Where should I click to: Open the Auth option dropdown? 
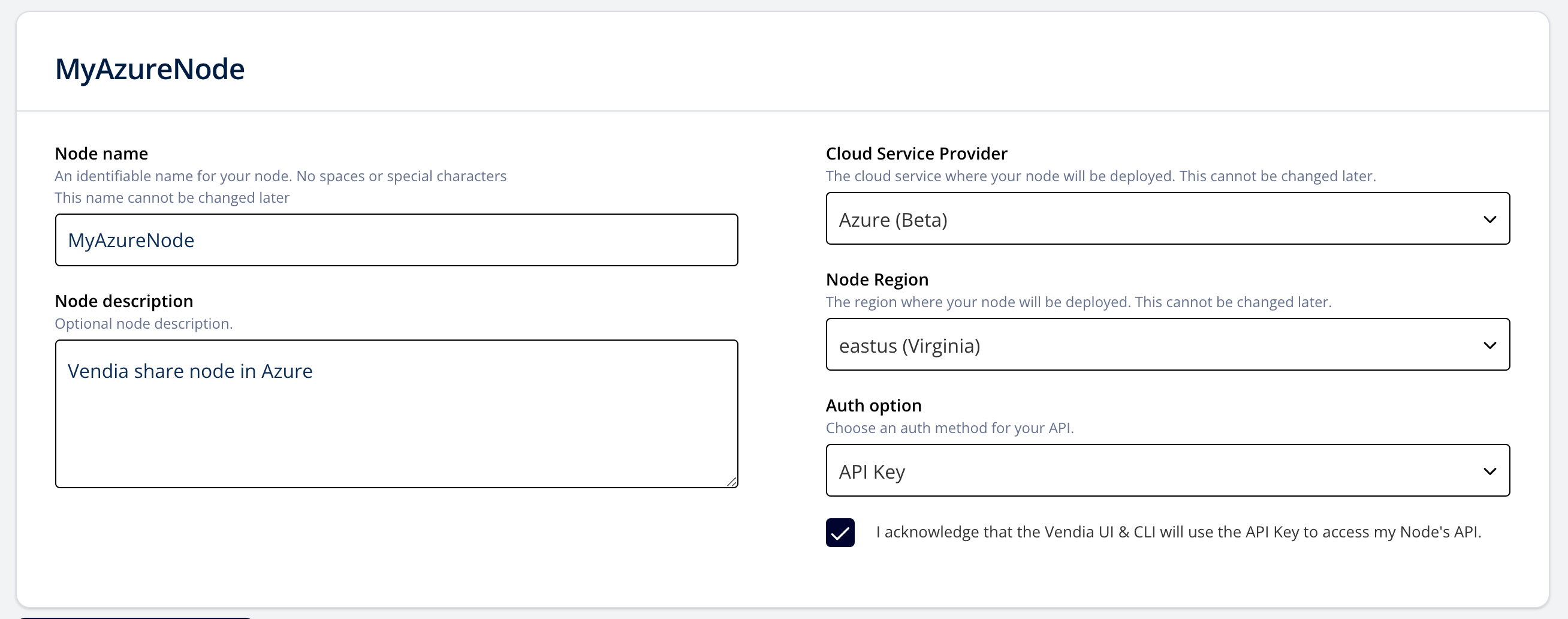[x=1168, y=470]
